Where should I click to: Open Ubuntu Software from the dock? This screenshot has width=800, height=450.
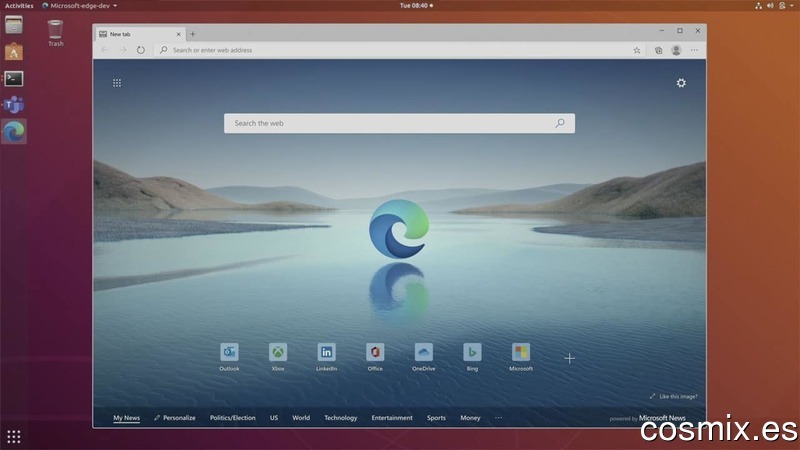(14, 52)
